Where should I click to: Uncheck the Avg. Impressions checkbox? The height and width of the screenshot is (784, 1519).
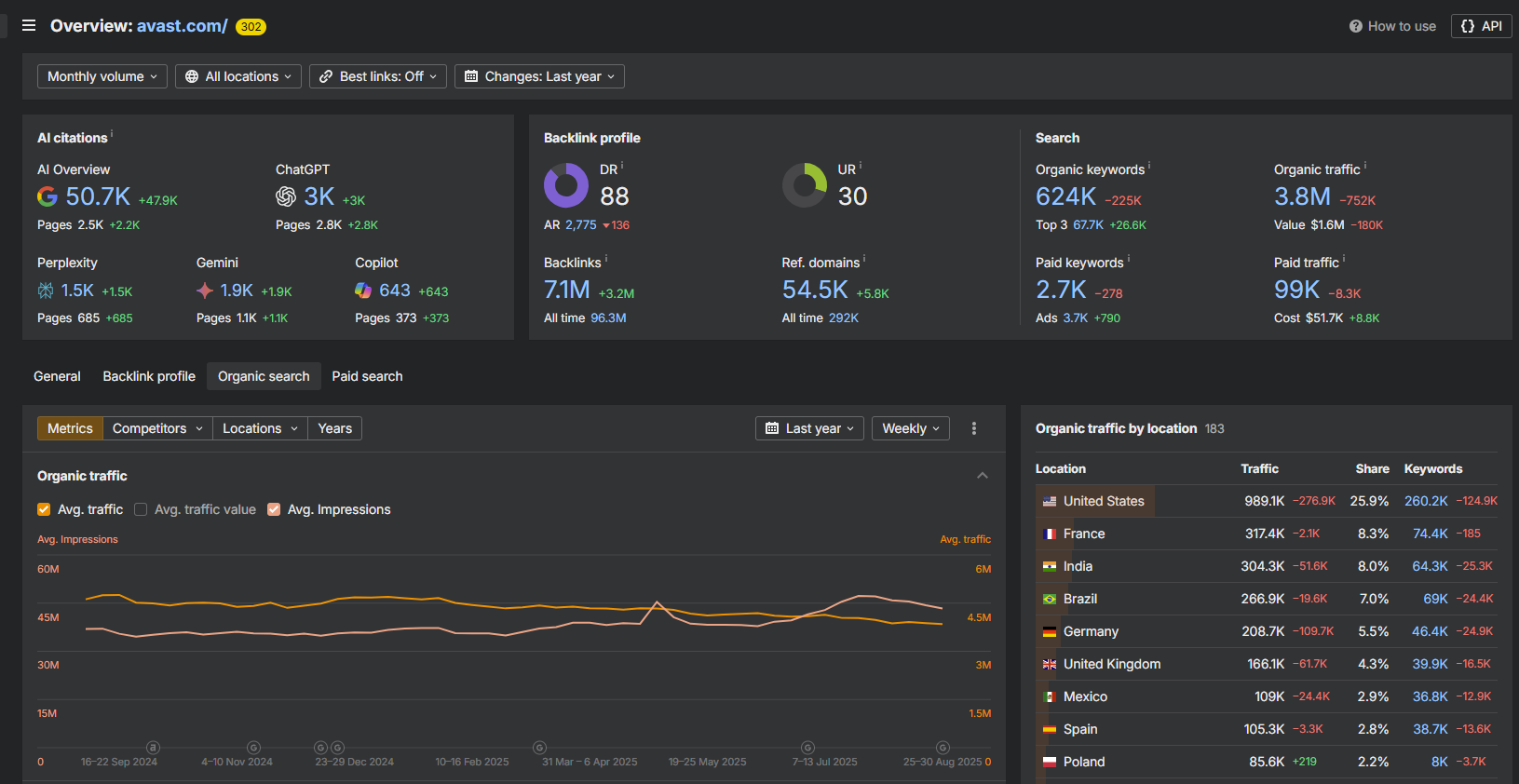274,509
